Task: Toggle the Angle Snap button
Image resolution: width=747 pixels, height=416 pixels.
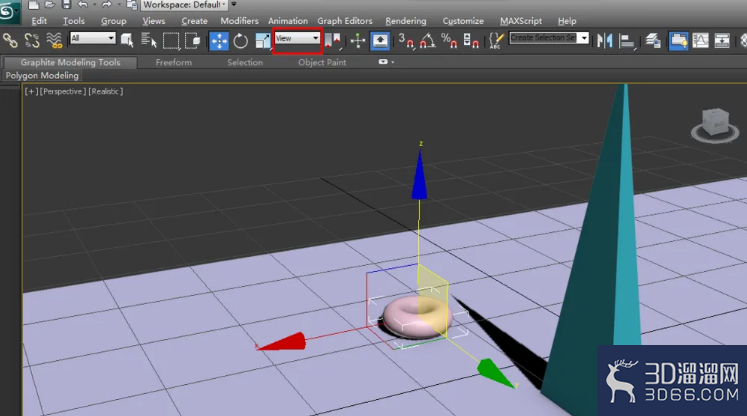Action: 427,41
